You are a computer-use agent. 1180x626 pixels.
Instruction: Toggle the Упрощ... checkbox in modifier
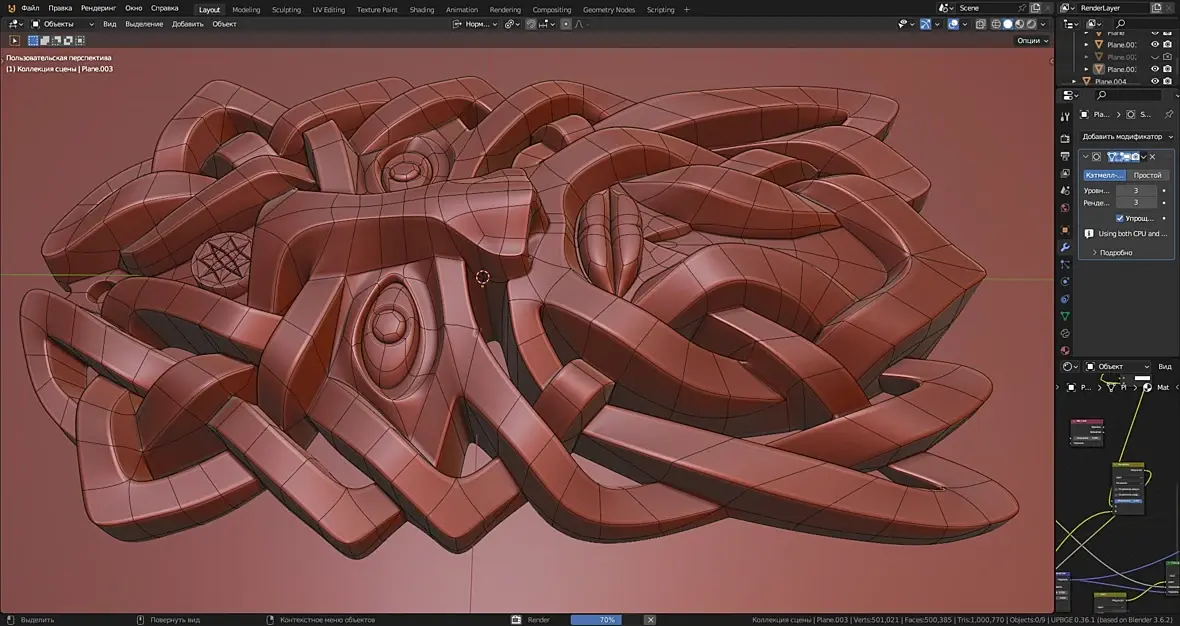click(x=1120, y=218)
